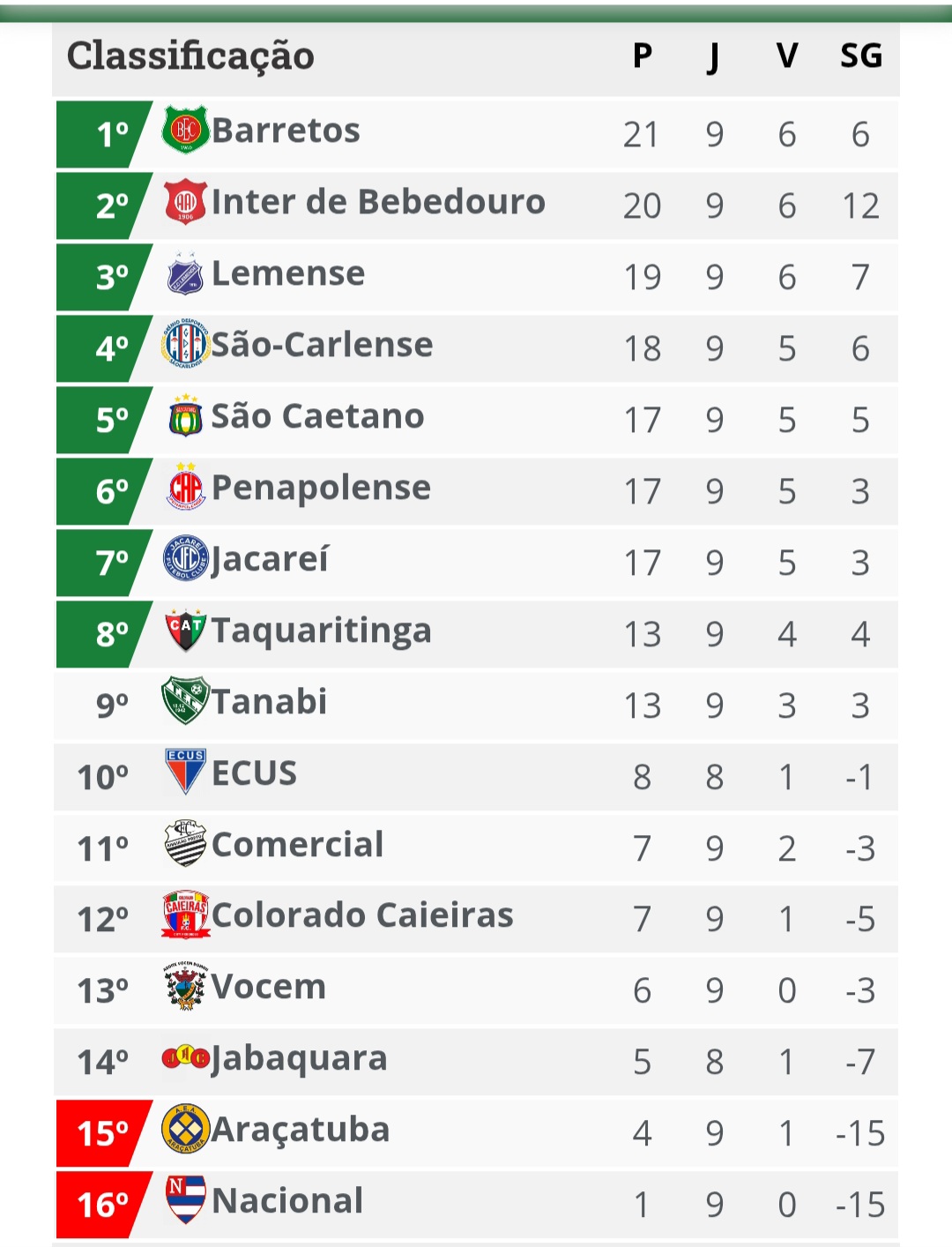
Task: Click the Vocem team name
Action: (269, 987)
